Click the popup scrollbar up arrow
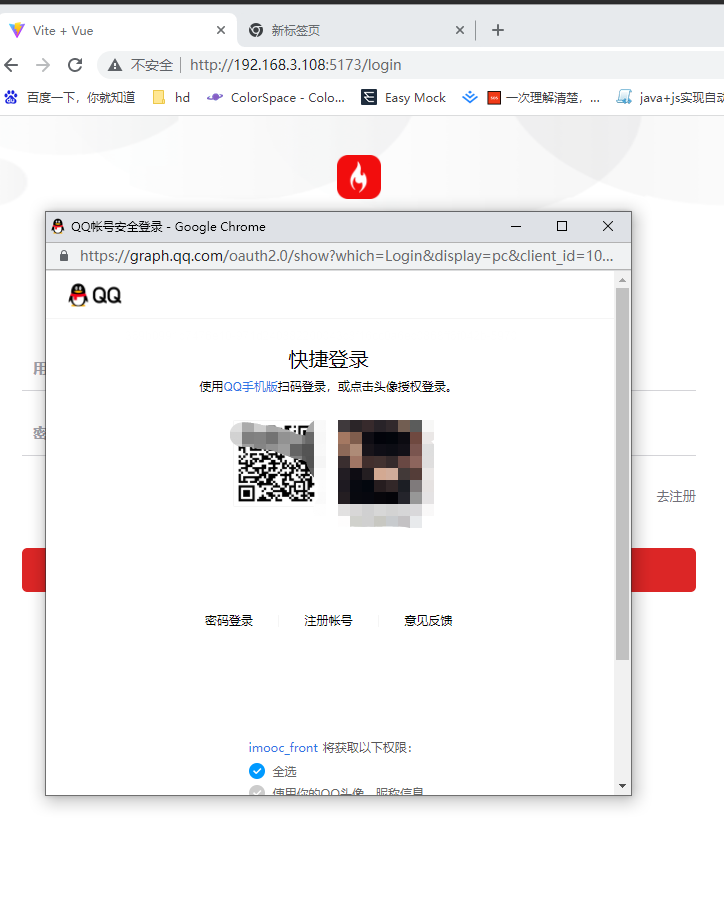This screenshot has height=922, width=724. click(x=622, y=279)
